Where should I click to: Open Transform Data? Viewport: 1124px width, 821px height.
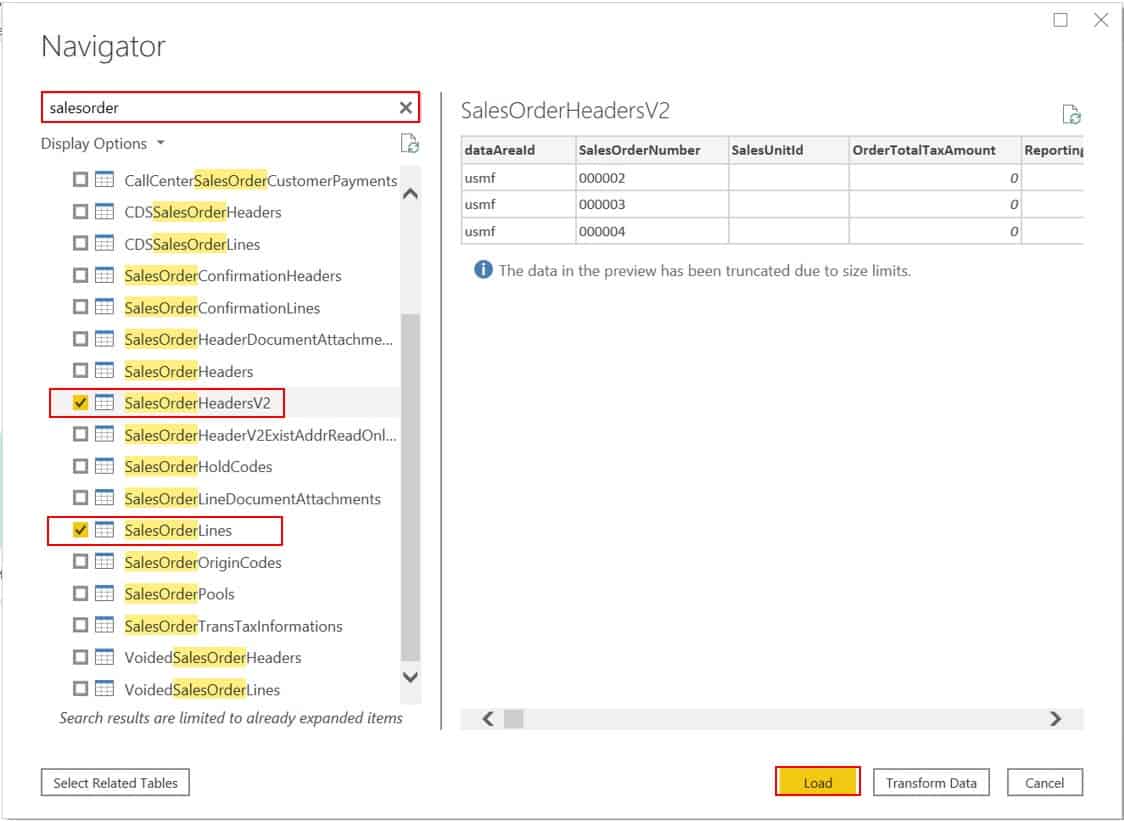[931, 783]
